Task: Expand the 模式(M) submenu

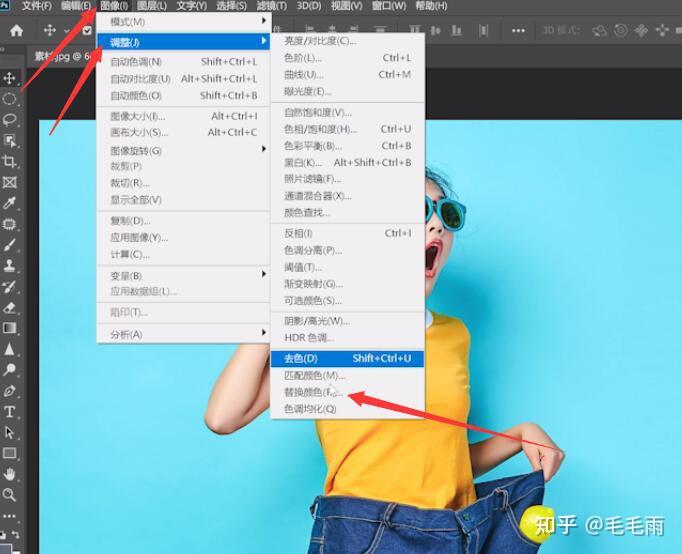Action: [184, 21]
